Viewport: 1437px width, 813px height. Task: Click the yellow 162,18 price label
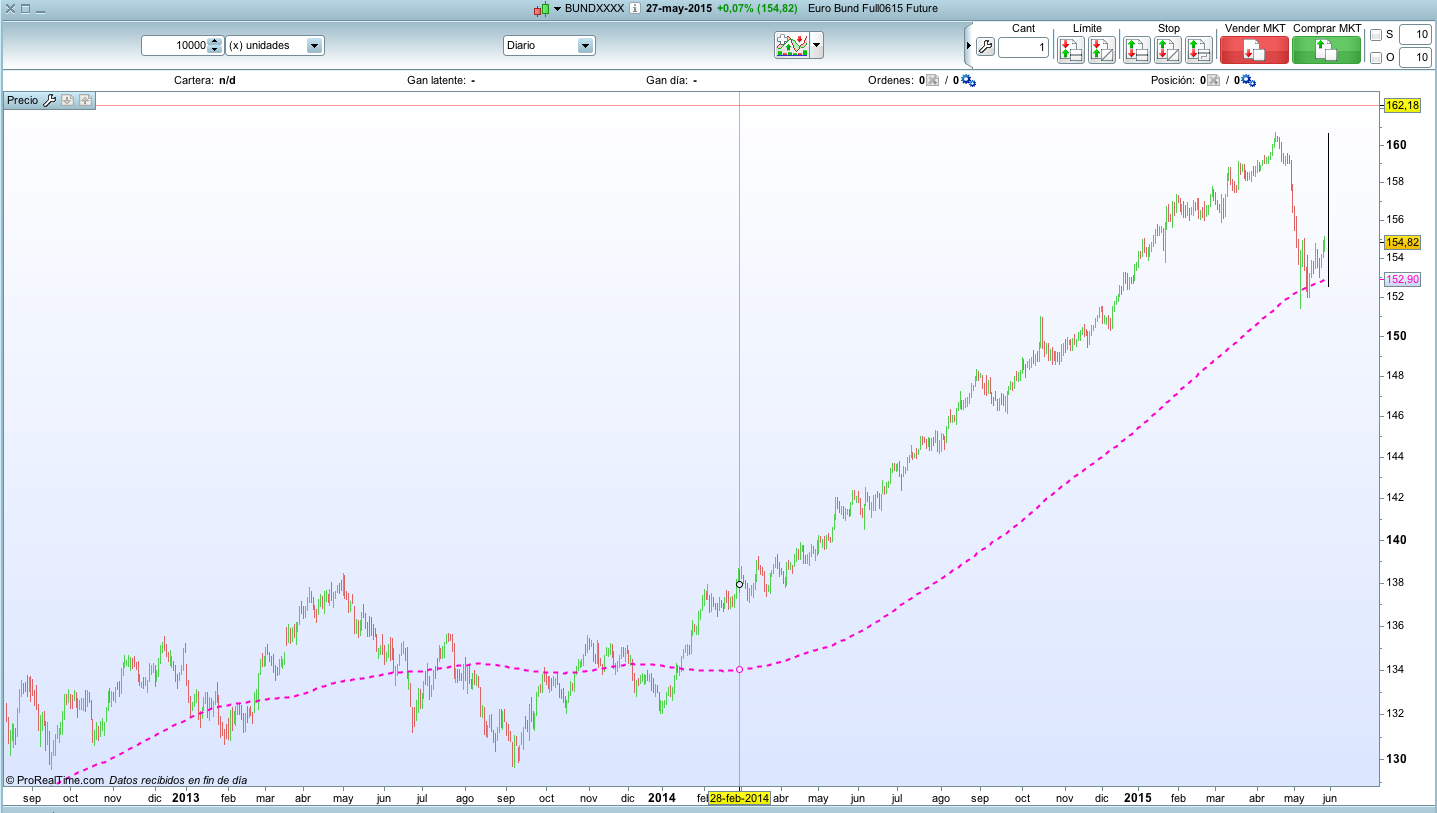tap(1402, 105)
